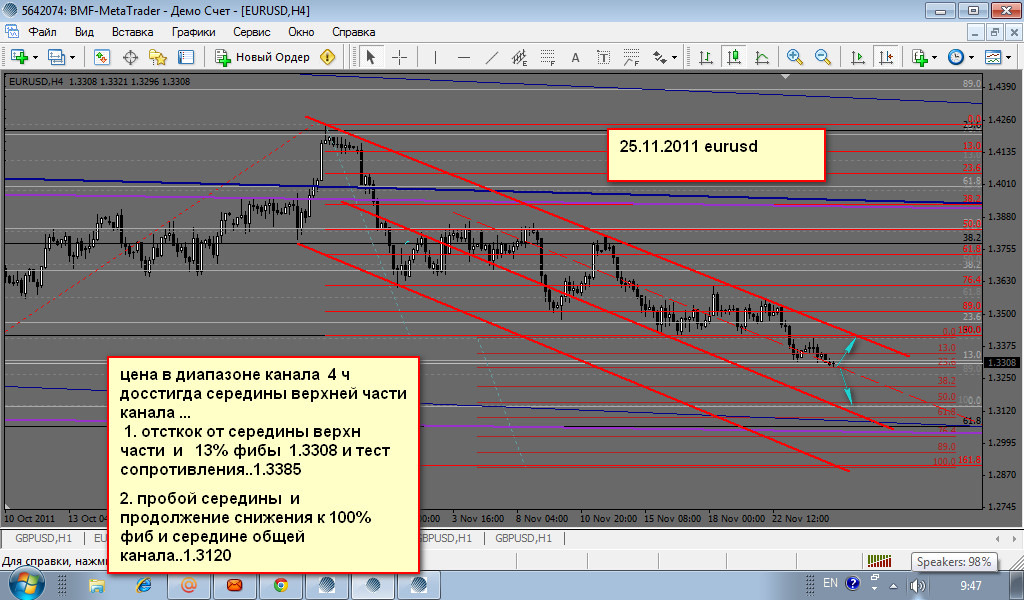This screenshot has width=1024, height=600.
Task: Pick the trendline drawing tool
Action: [492, 57]
